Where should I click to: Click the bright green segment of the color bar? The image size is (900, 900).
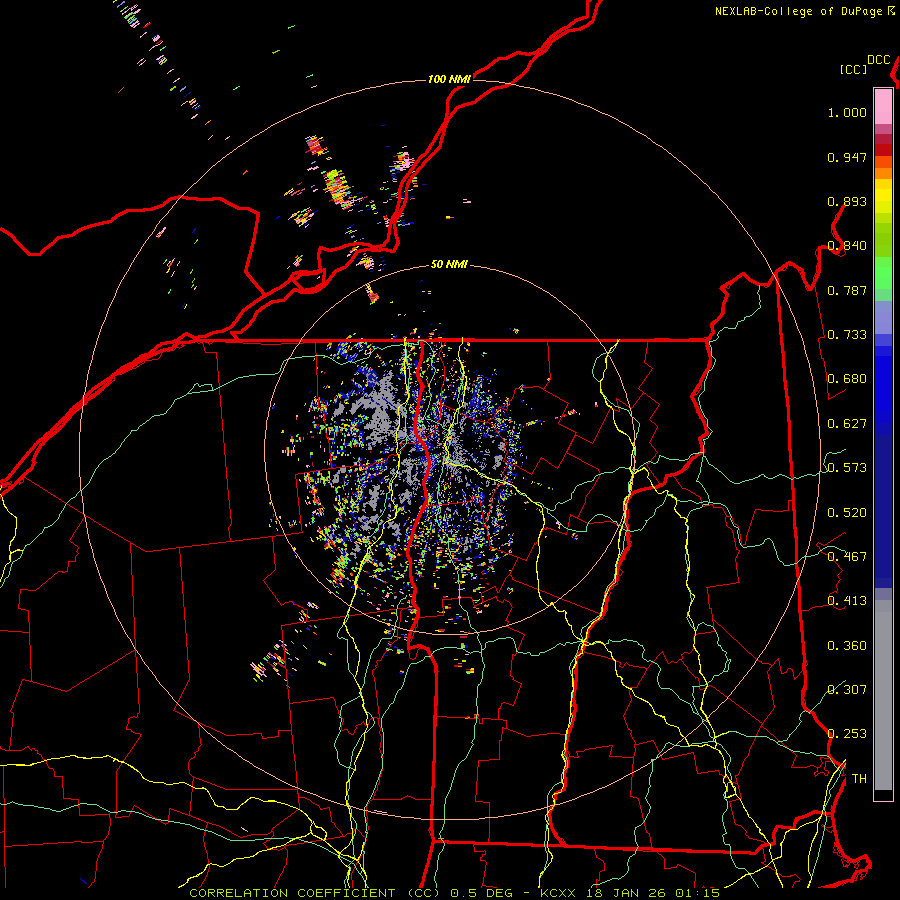click(883, 273)
